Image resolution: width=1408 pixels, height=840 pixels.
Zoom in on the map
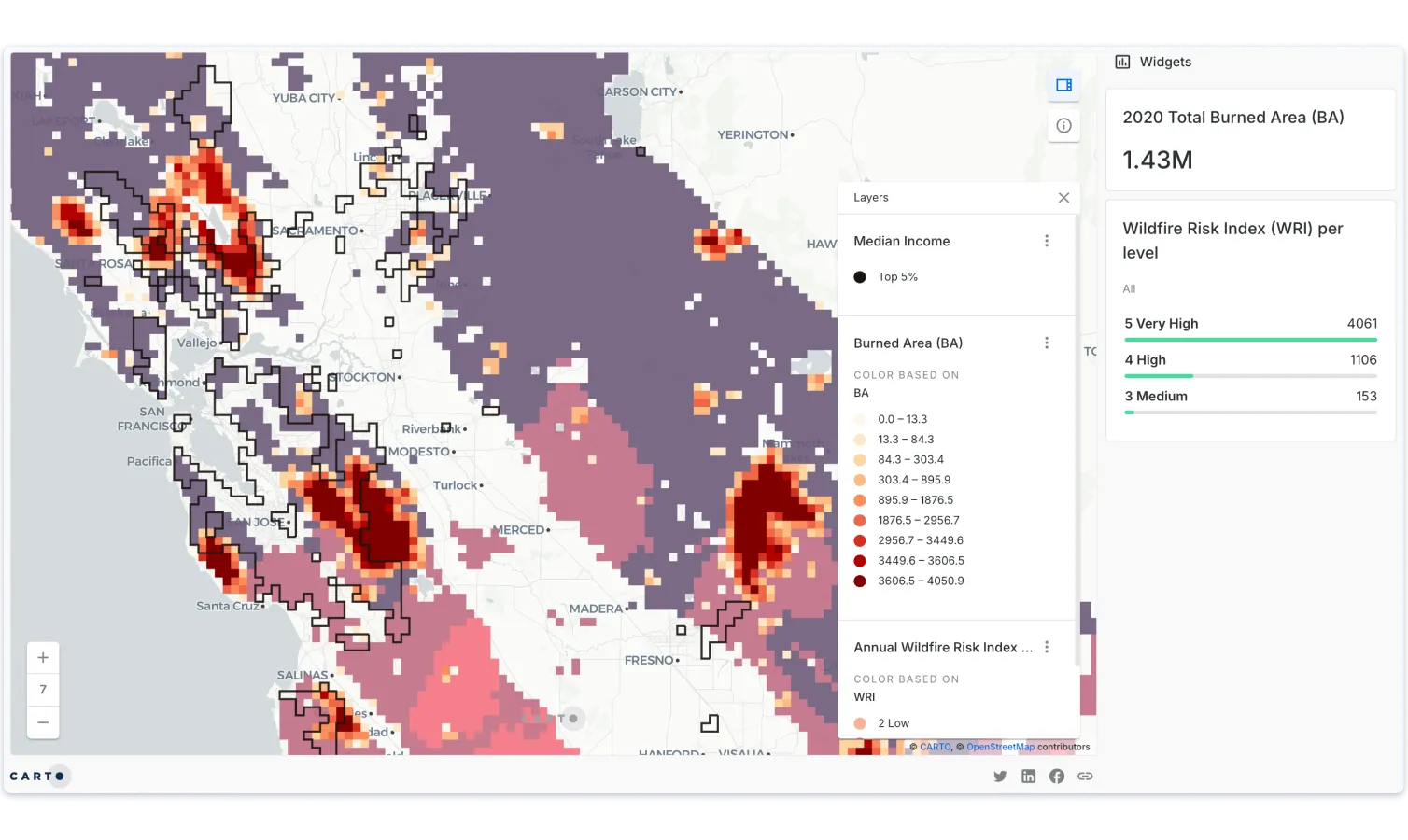(x=43, y=657)
